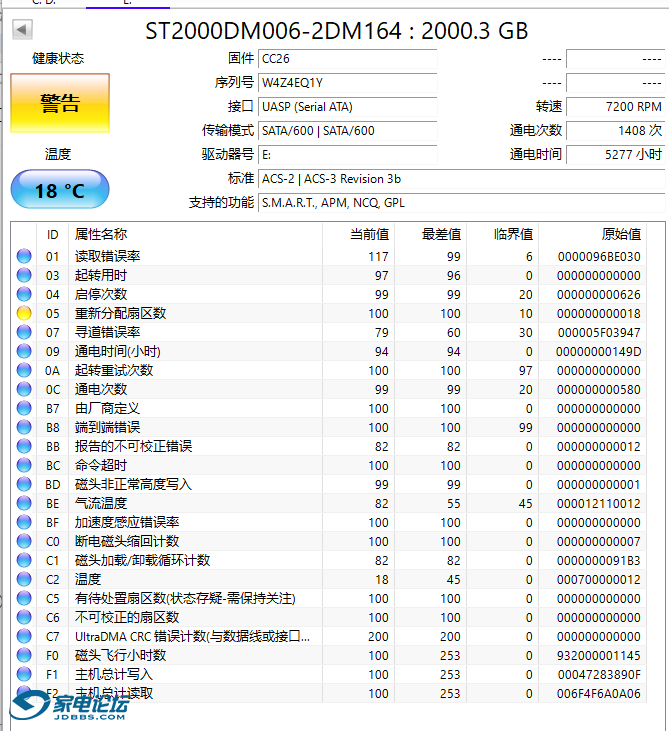Click the status icon for 通电时间(小时) row
This screenshot has width=669, height=731.
pos(24,351)
